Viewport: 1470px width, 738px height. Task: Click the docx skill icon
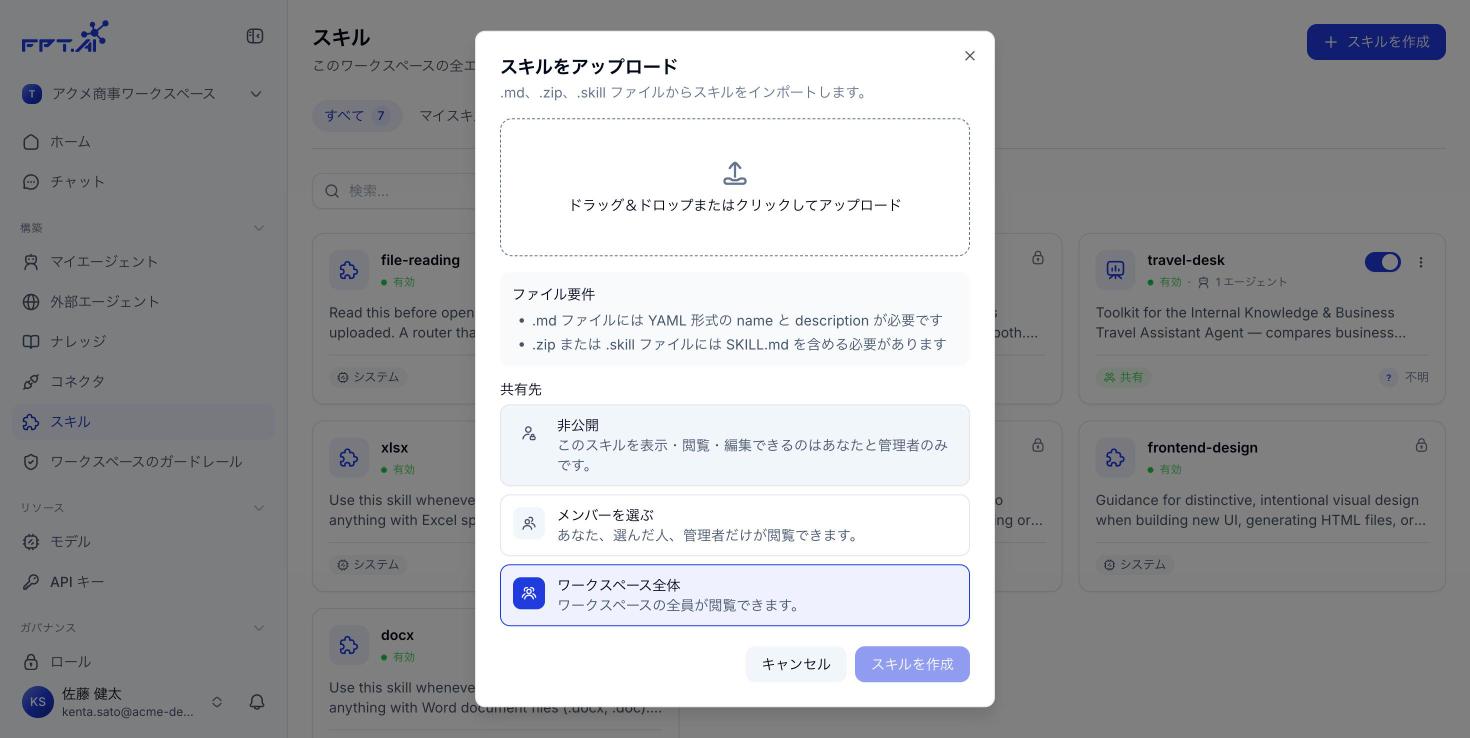[349, 645]
